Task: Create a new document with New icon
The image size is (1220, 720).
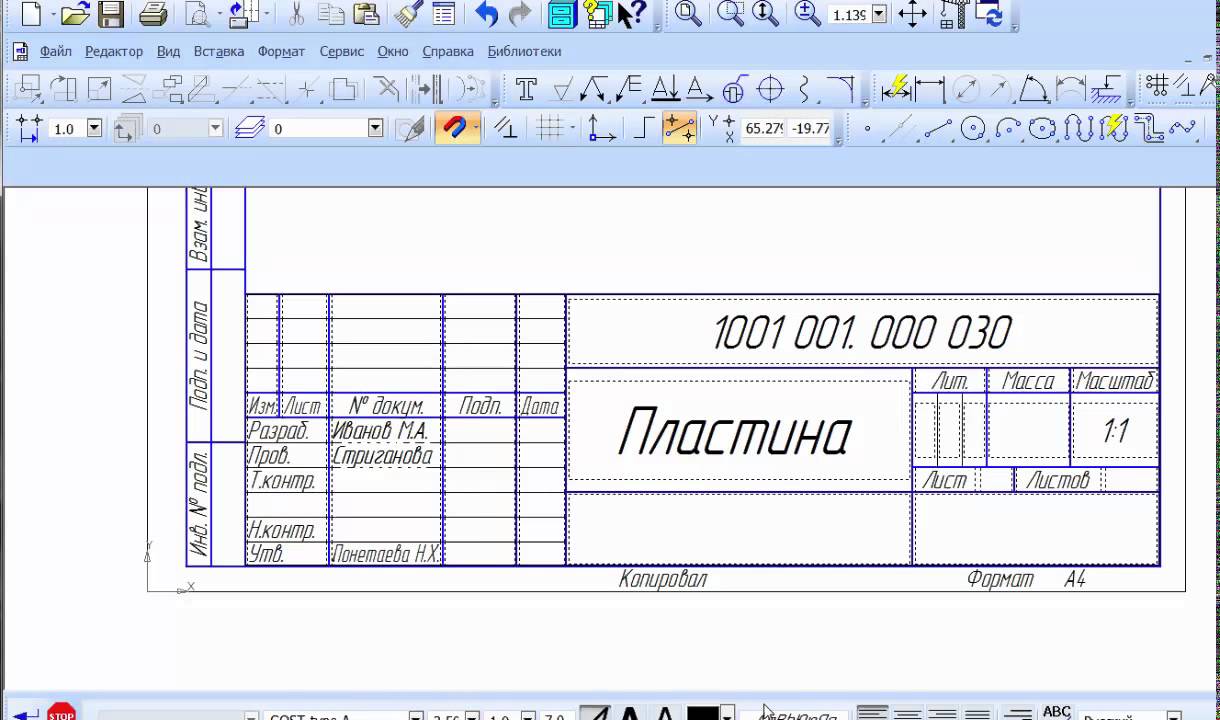Action: [x=32, y=14]
